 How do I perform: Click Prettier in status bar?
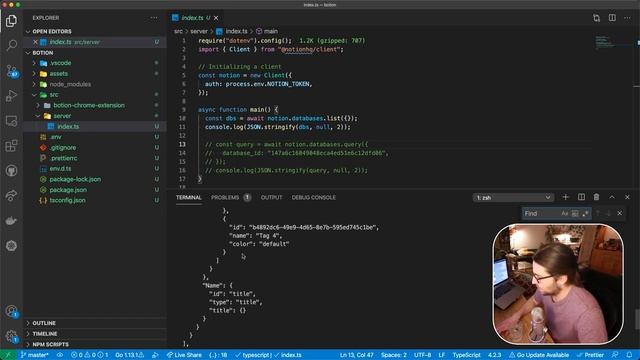click(x=590, y=355)
